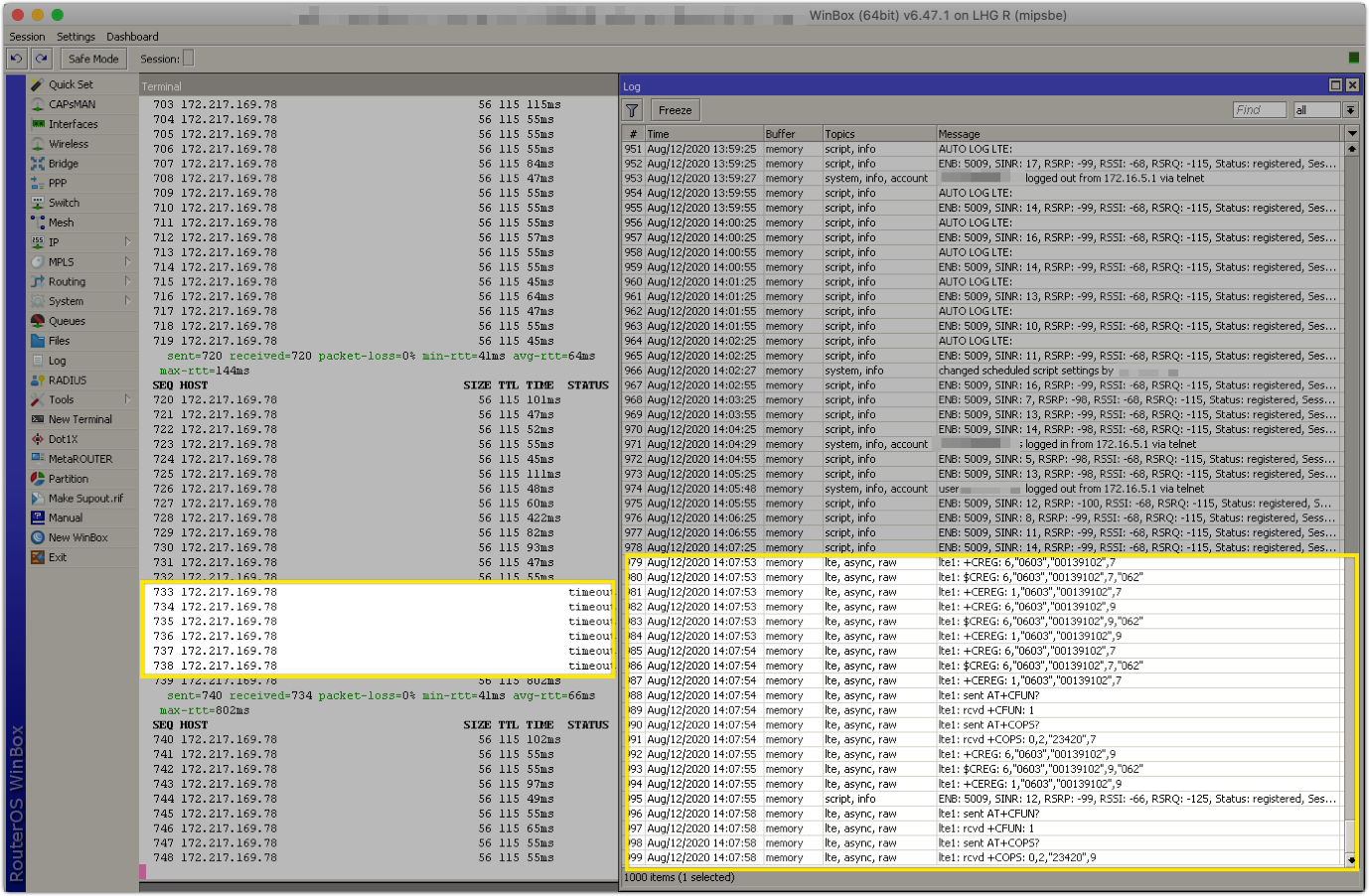The width and height of the screenshot is (1369, 896).
Task: Expand the IP submenu arrow
Action: click(128, 241)
